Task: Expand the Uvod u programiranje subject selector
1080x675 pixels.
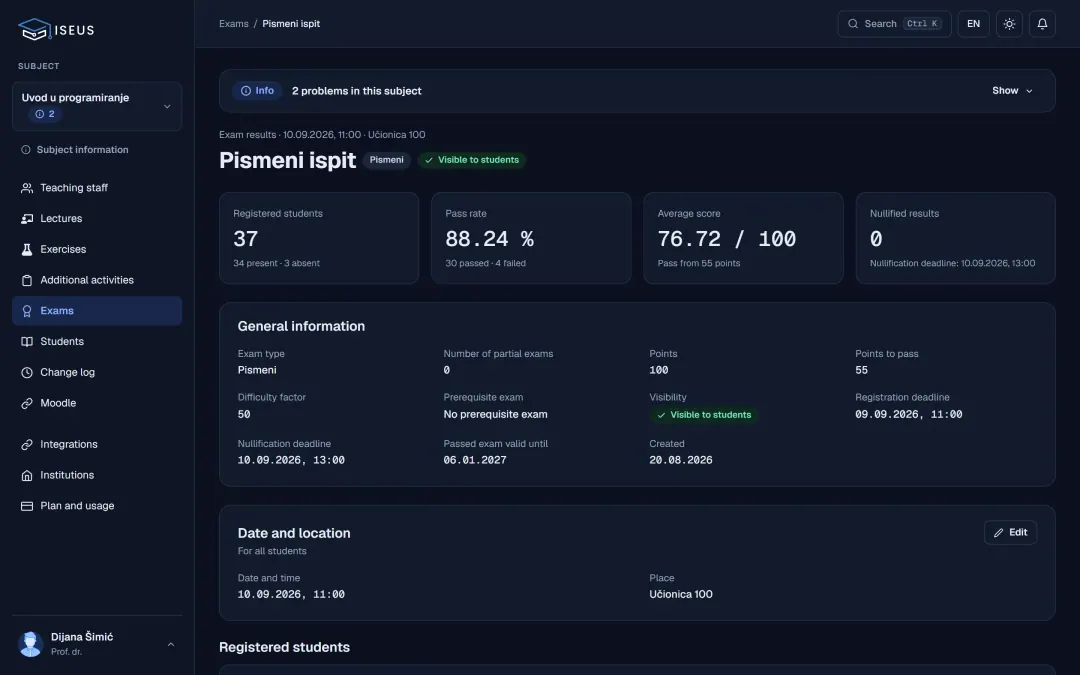Action: click(x=97, y=106)
